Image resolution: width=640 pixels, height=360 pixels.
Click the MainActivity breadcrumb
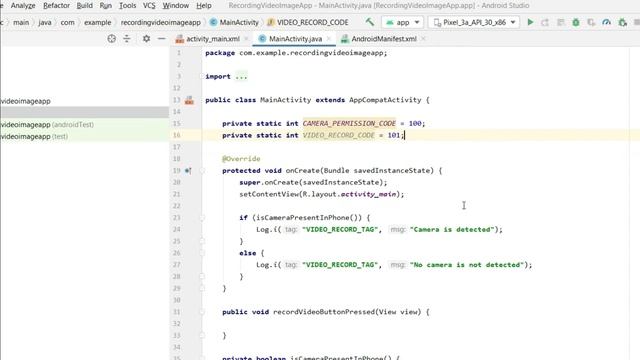[x=234, y=22]
